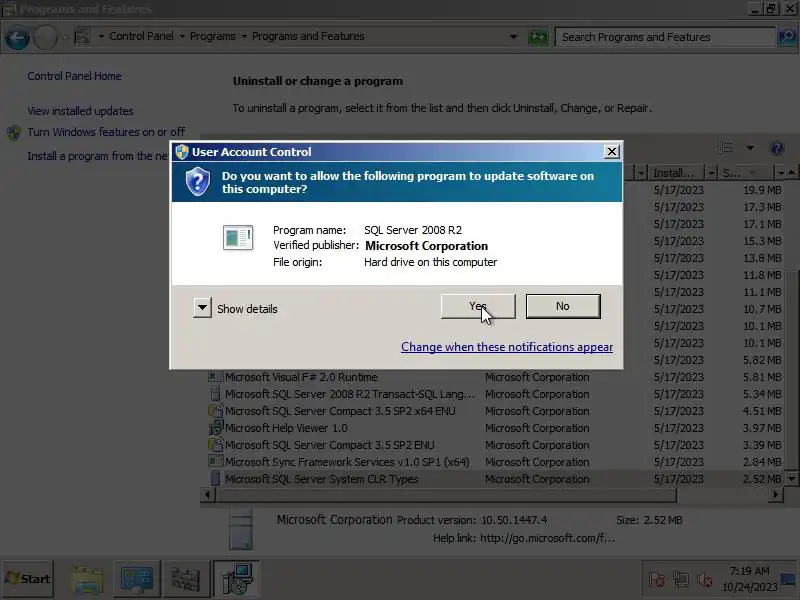The image size is (800, 600).
Task: Focus Search Programs and Features box
Action: point(665,37)
